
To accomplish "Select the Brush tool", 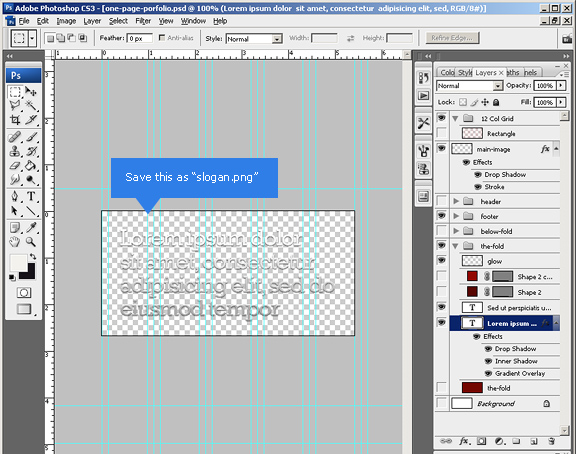I will tap(31, 137).
